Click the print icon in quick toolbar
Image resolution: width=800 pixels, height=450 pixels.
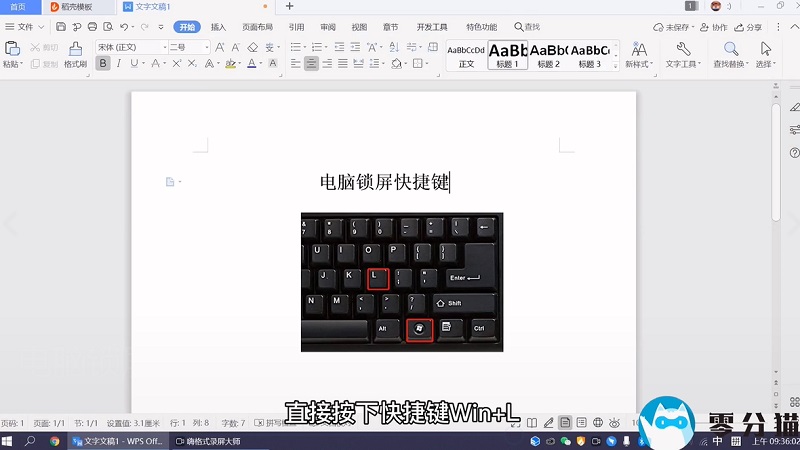click(92, 27)
